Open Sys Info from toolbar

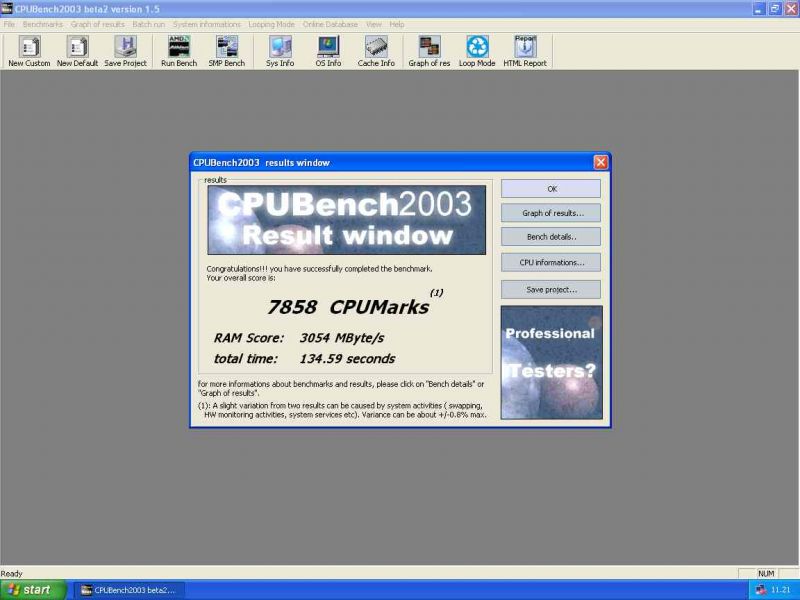[x=280, y=51]
